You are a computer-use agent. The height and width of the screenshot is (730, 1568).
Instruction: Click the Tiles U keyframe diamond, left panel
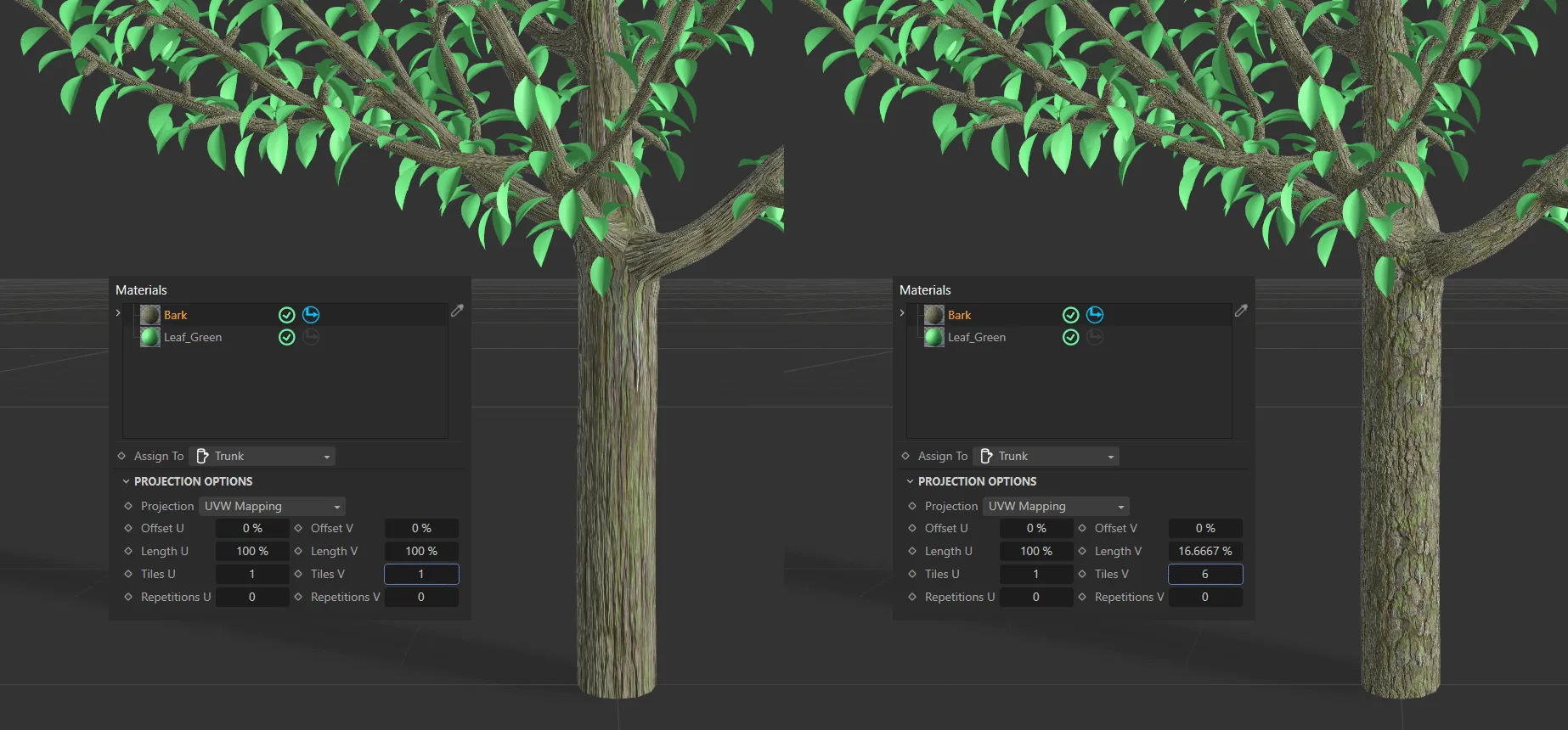pos(128,574)
